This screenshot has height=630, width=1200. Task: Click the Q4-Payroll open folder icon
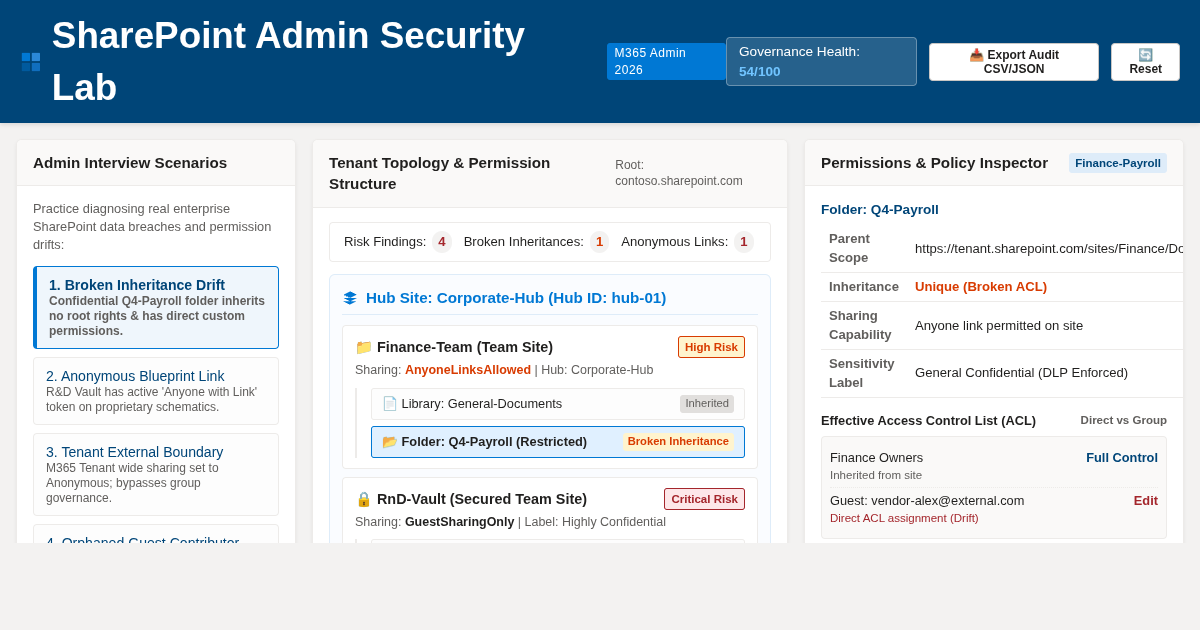tap(390, 442)
